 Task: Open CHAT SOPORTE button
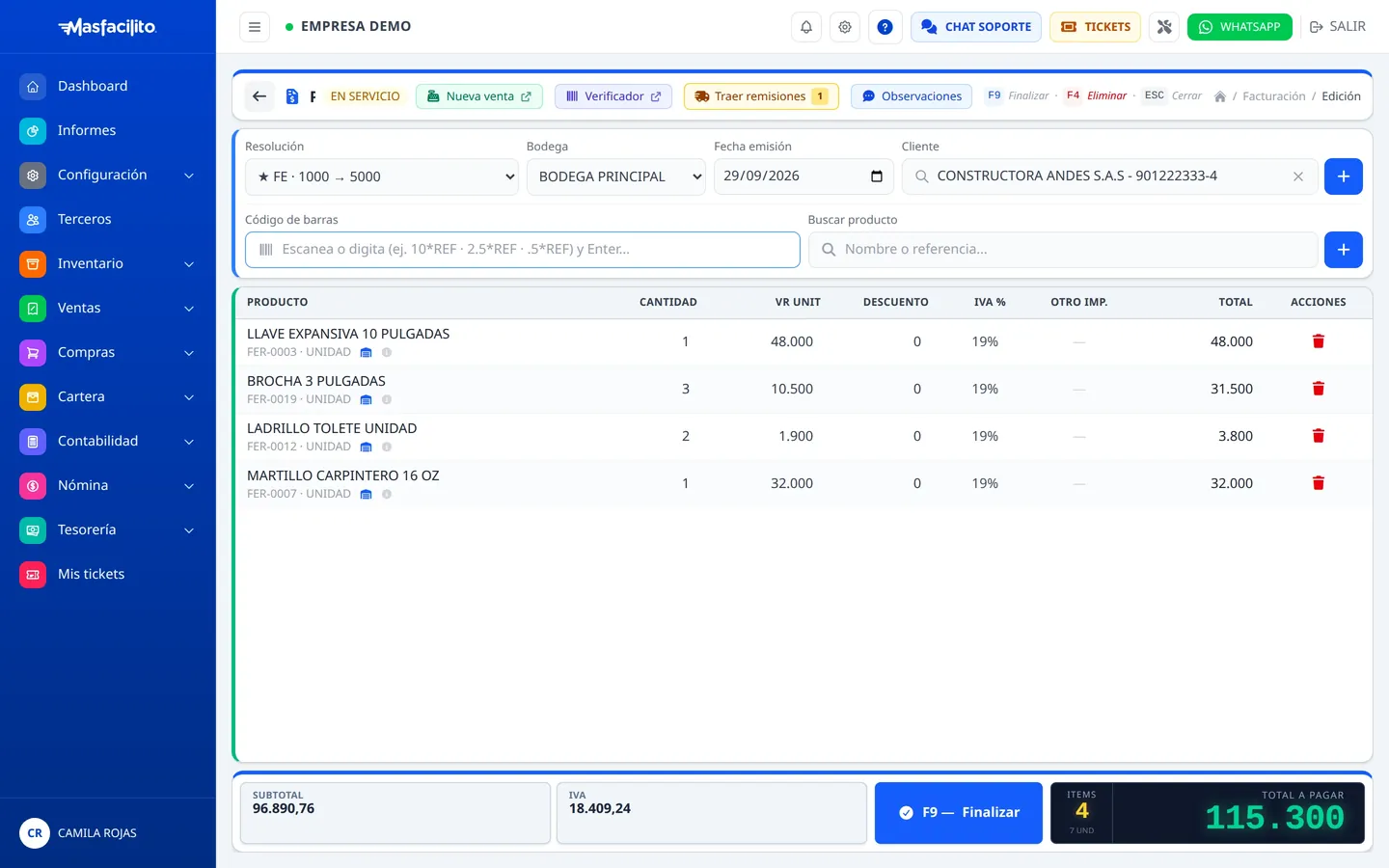[976, 27]
